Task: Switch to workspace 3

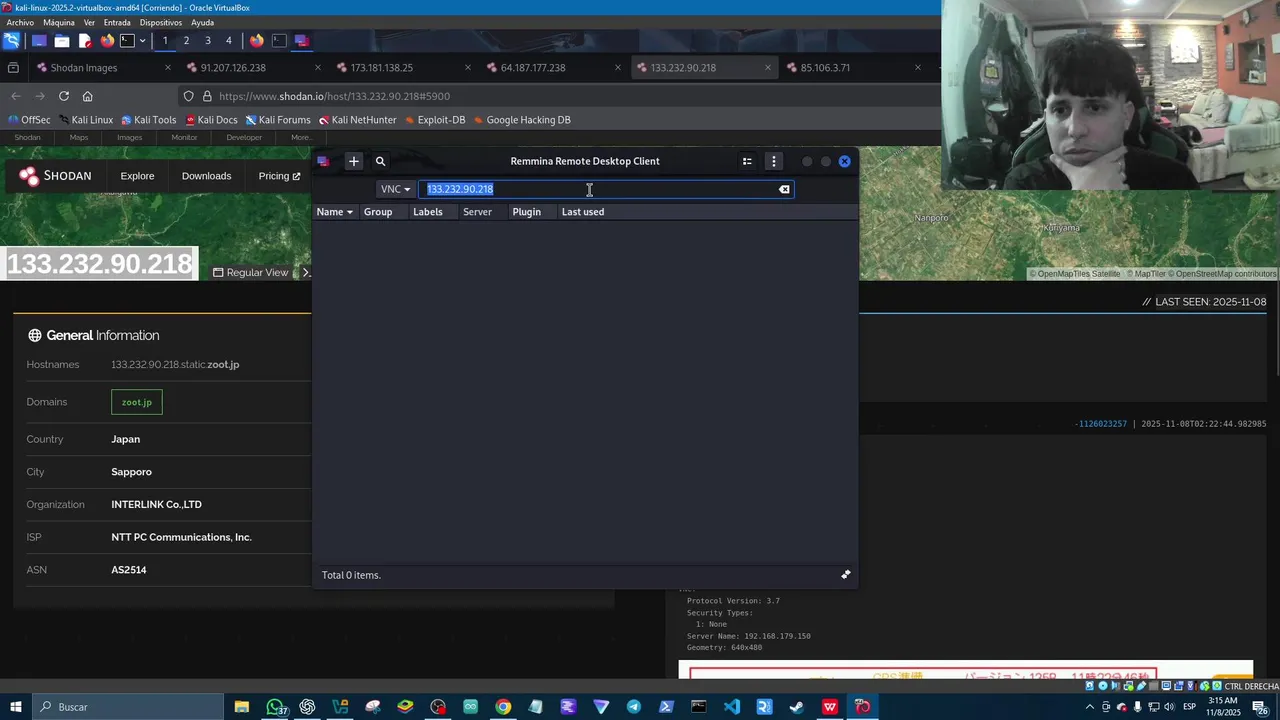Action: pyautogui.click(x=207, y=41)
